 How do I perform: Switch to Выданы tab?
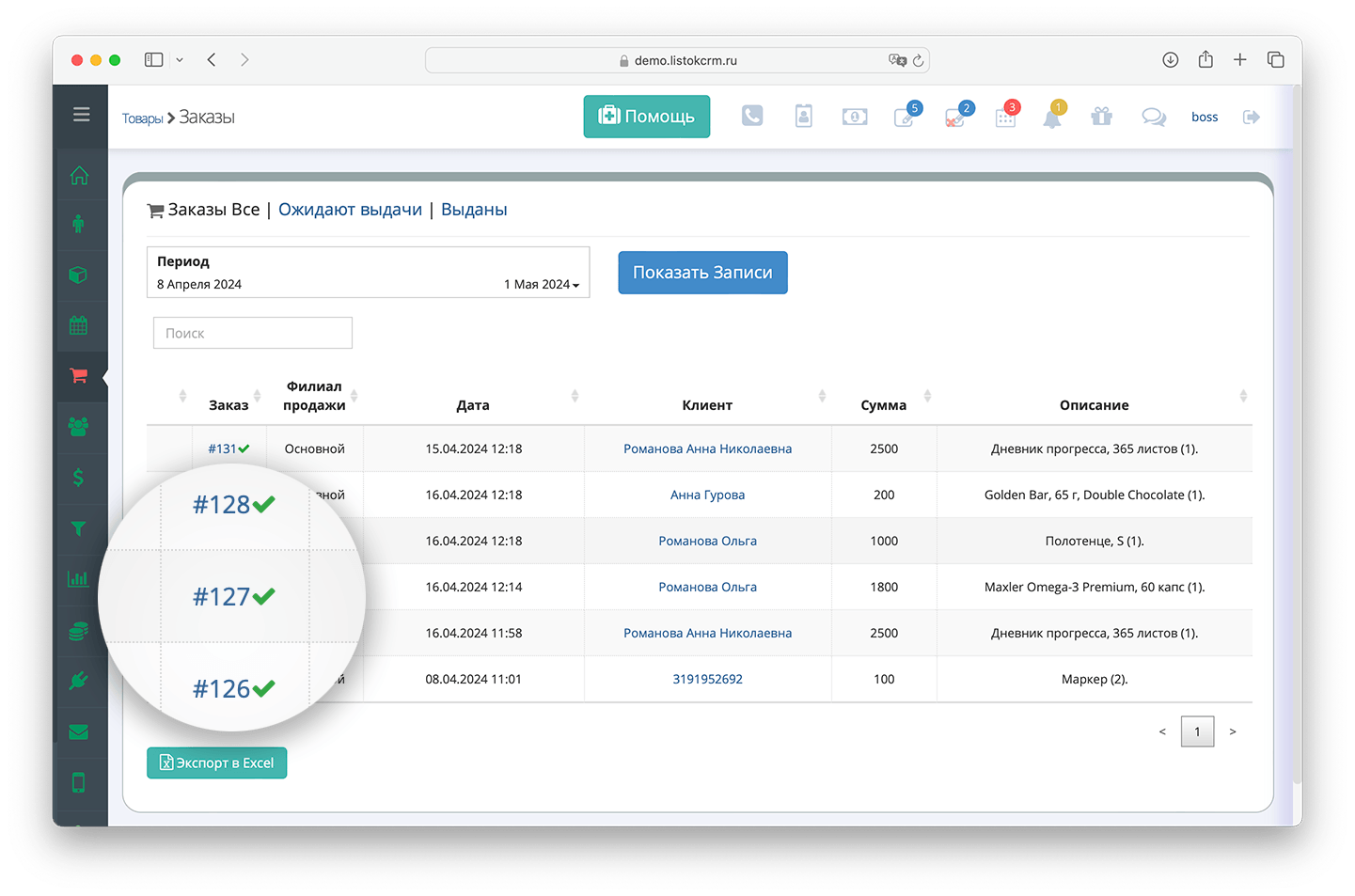(x=474, y=210)
